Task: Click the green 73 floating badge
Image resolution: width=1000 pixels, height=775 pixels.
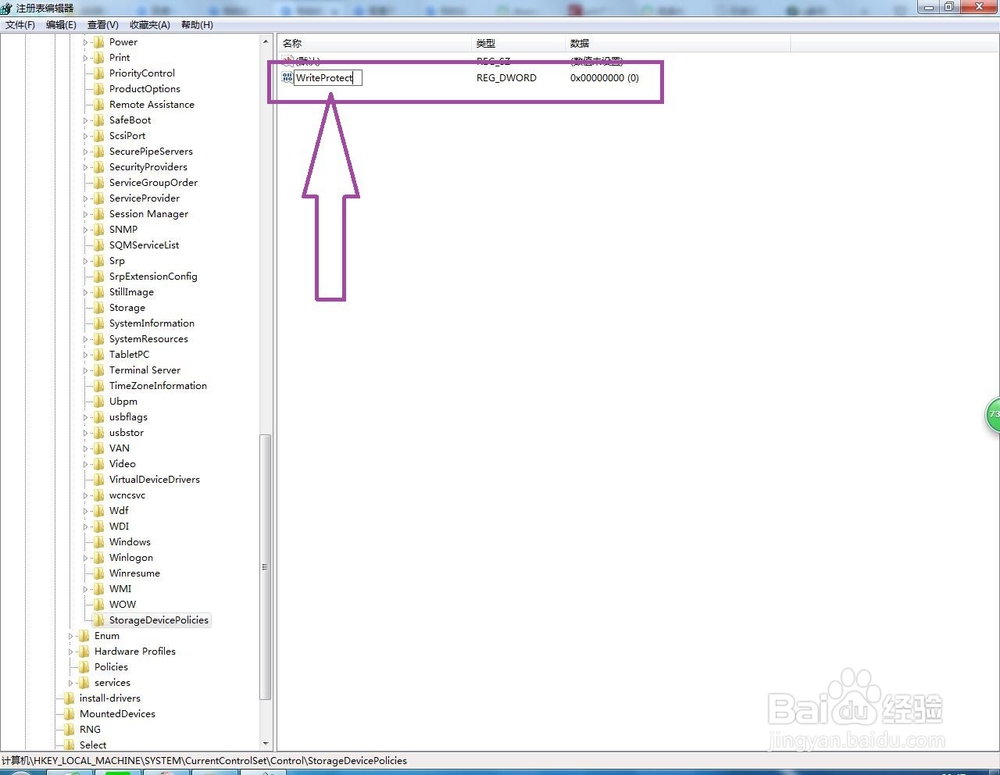Action: click(993, 415)
